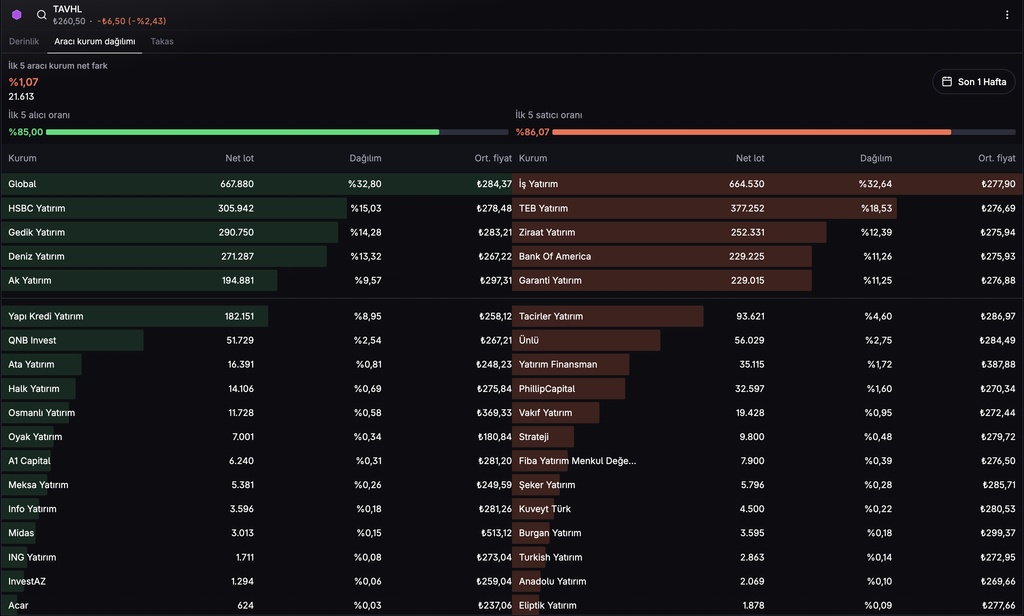The width and height of the screenshot is (1024, 616).
Task: Select the Ünlü seller row
Action: (767, 340)
